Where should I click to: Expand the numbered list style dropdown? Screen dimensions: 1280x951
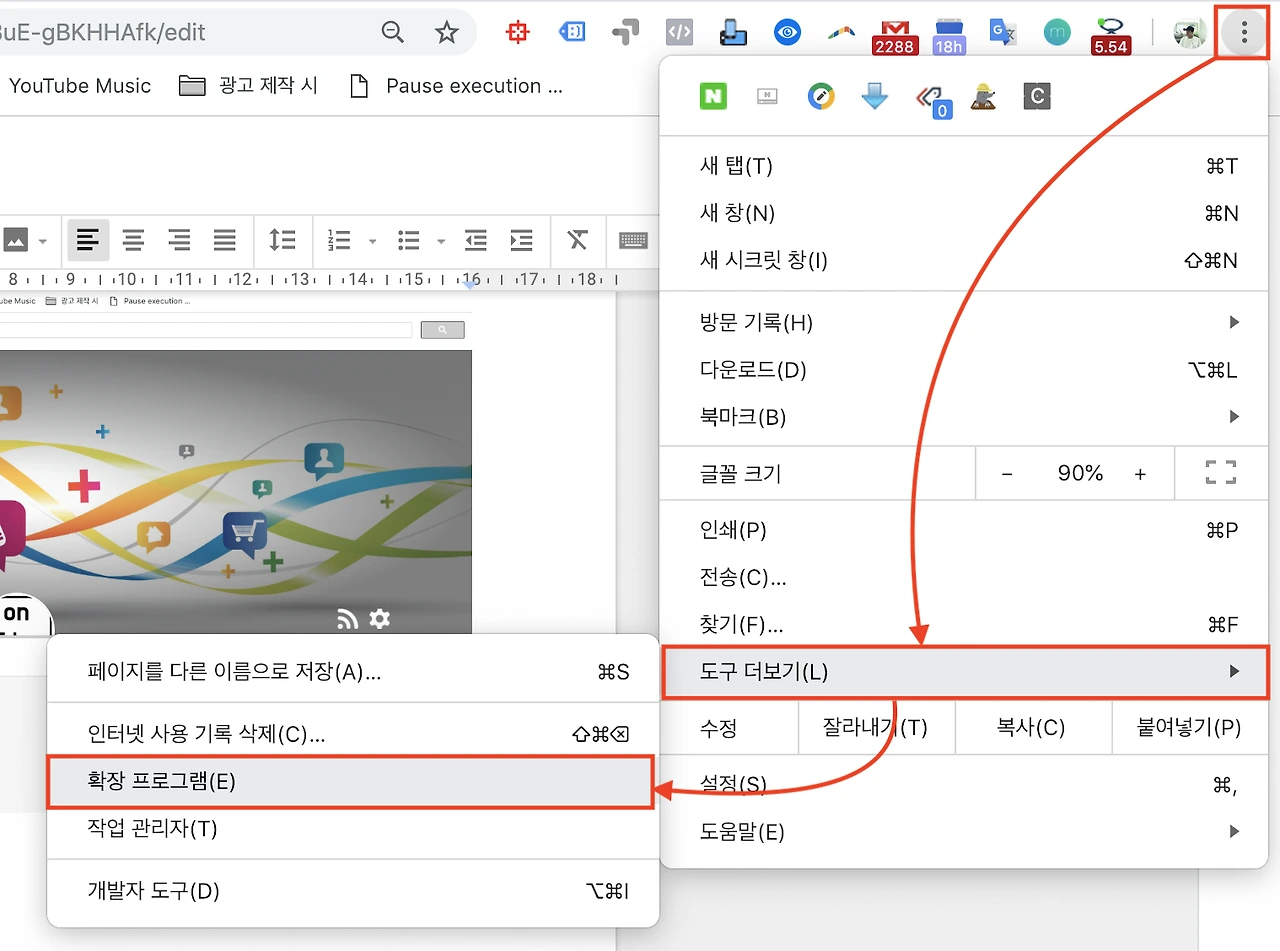click(x=372, y=241)
